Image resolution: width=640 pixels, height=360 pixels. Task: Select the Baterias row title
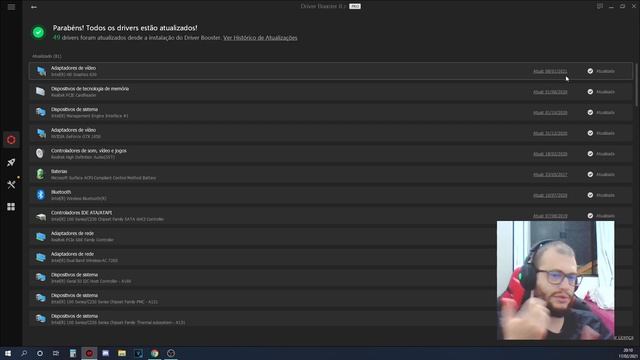coord(59,171)
